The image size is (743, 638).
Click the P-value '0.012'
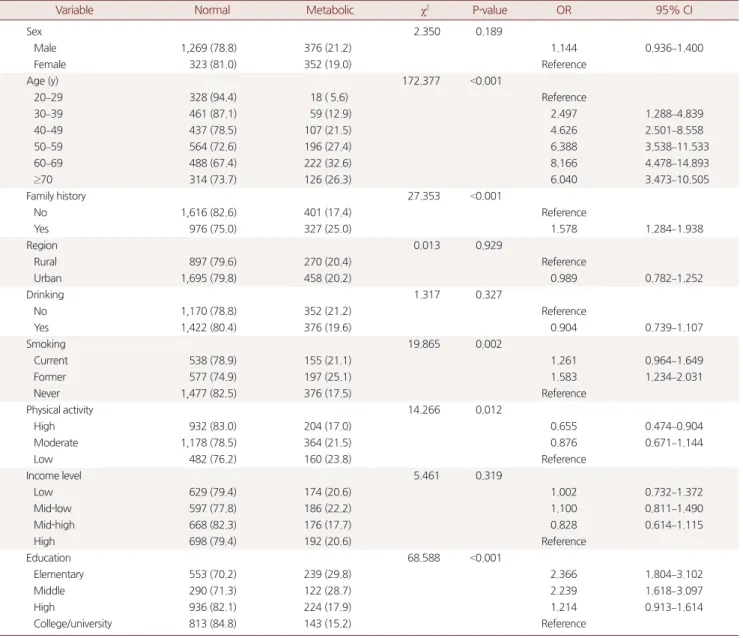[x=489, y=410]
